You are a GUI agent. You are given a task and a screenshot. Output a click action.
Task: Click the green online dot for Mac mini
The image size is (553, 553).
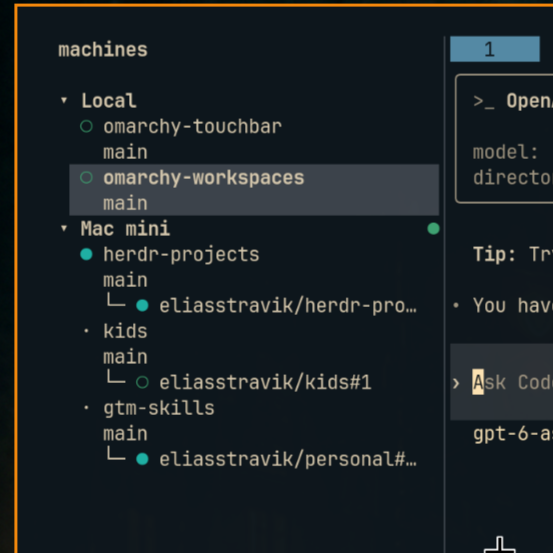pos(433,229)
